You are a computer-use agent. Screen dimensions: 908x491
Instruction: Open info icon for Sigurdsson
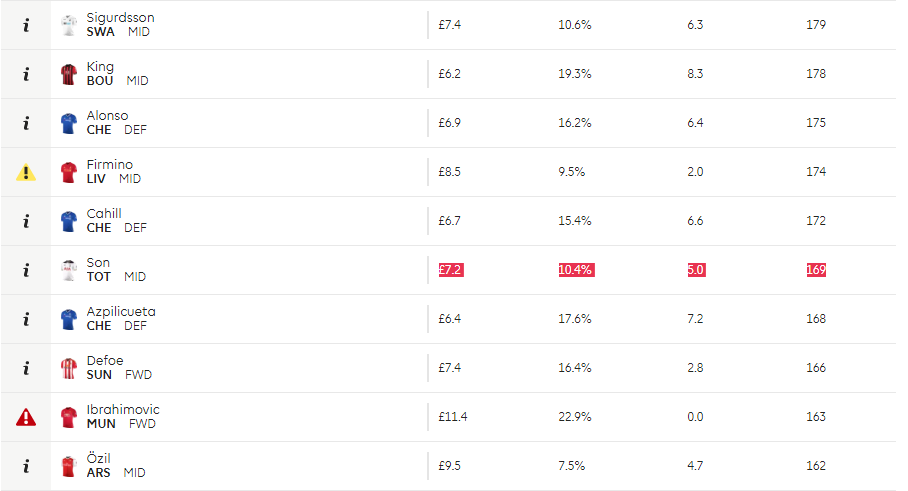click(26, 25)
